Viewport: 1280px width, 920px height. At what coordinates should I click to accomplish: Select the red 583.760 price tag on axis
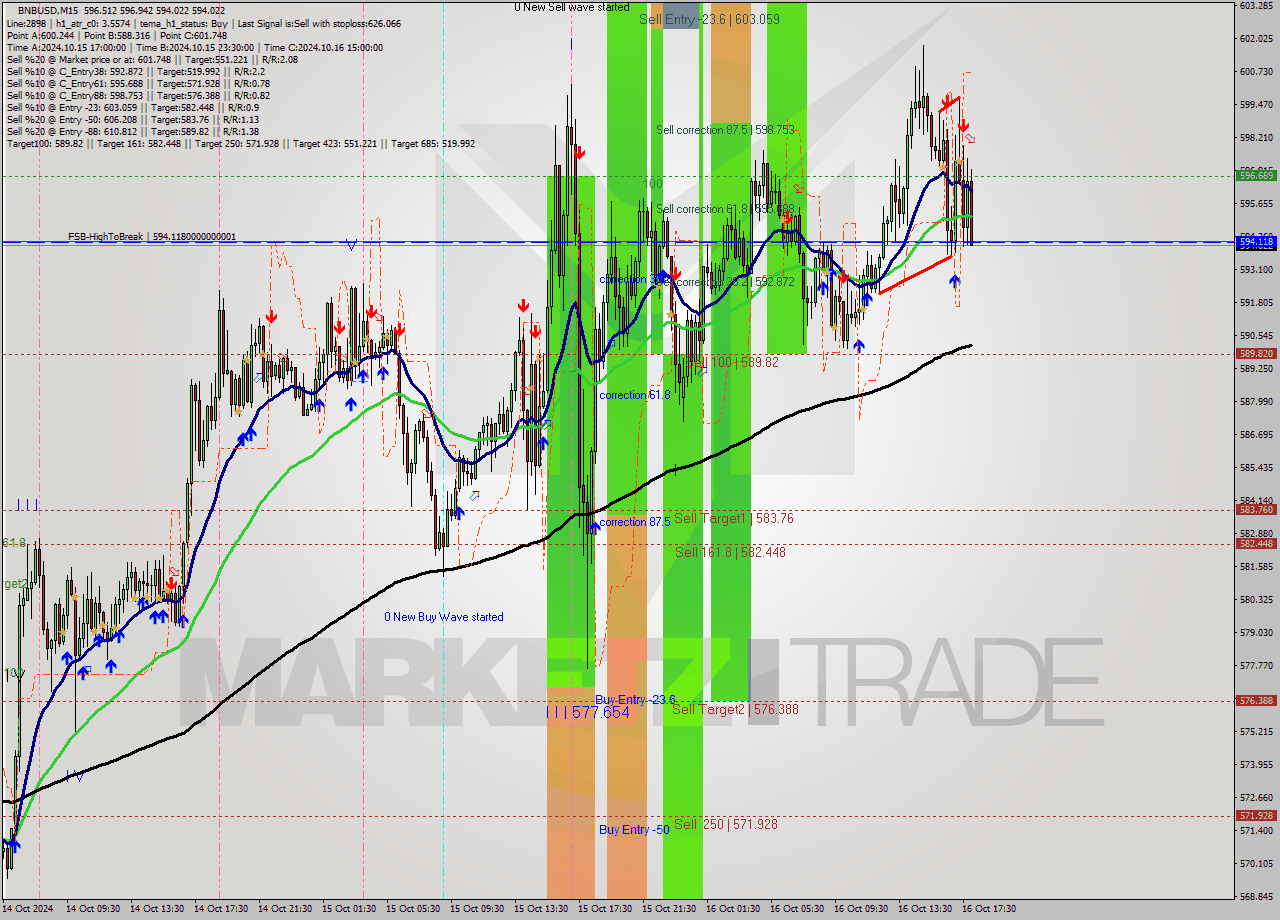click(x=1256, y=509)
